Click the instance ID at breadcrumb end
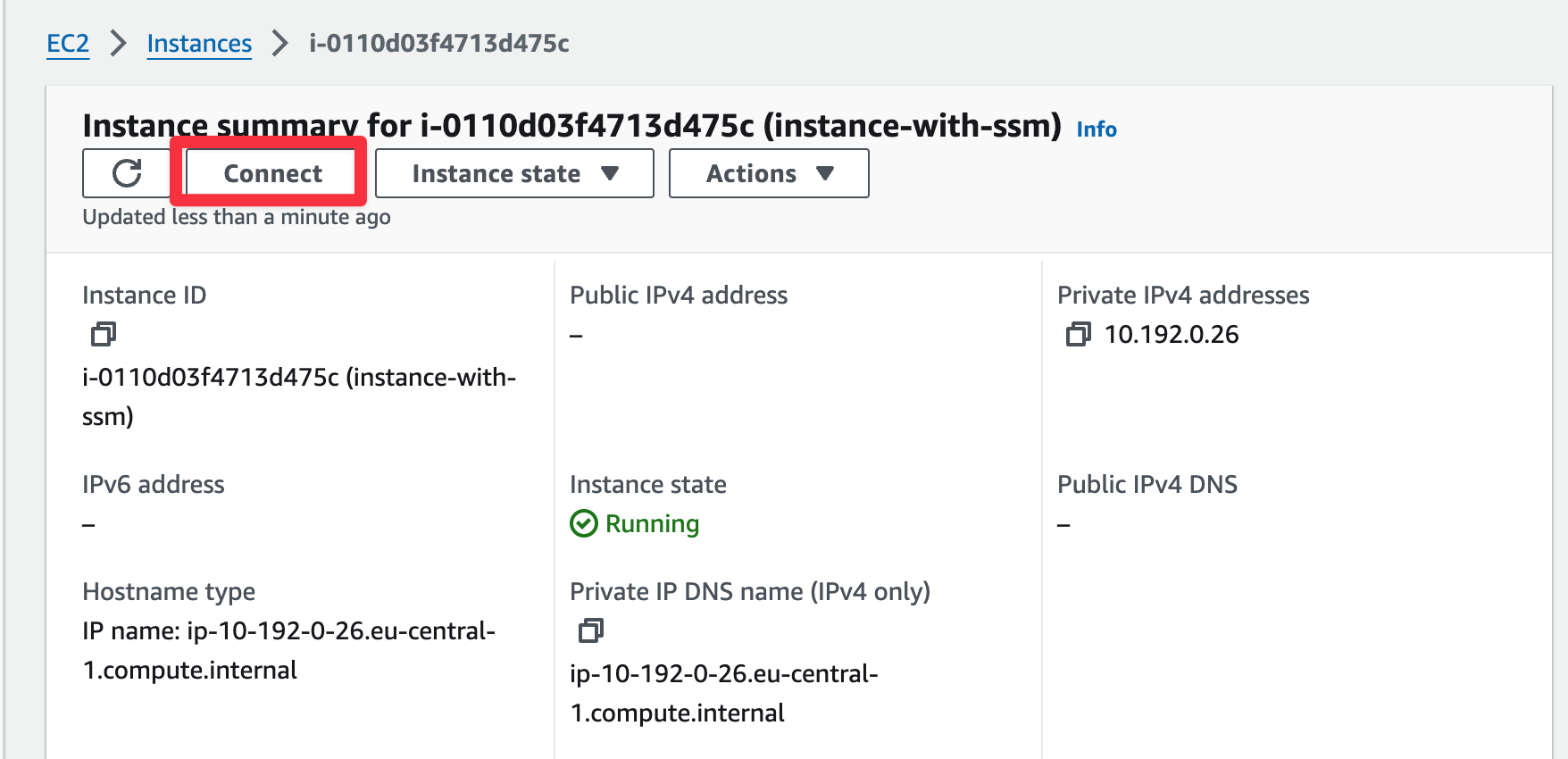 pos(438,43)
